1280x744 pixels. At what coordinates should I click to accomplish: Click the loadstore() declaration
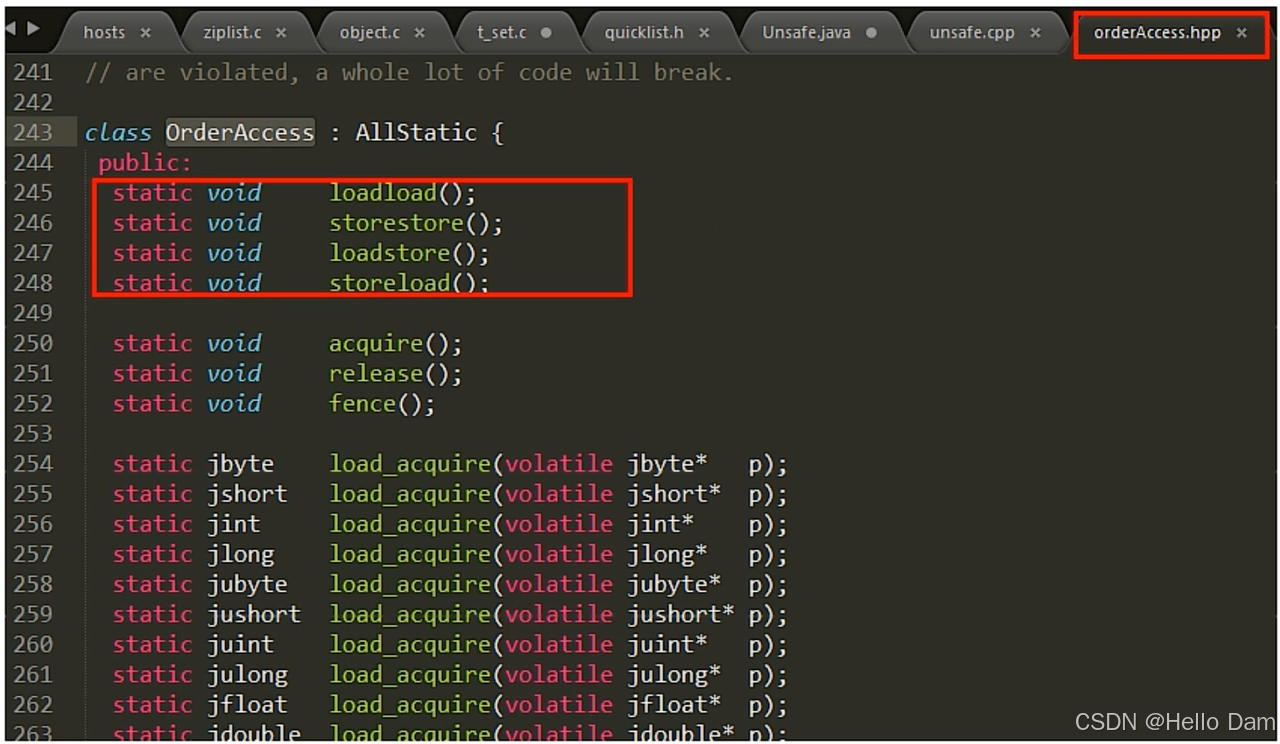click(410, 252)
